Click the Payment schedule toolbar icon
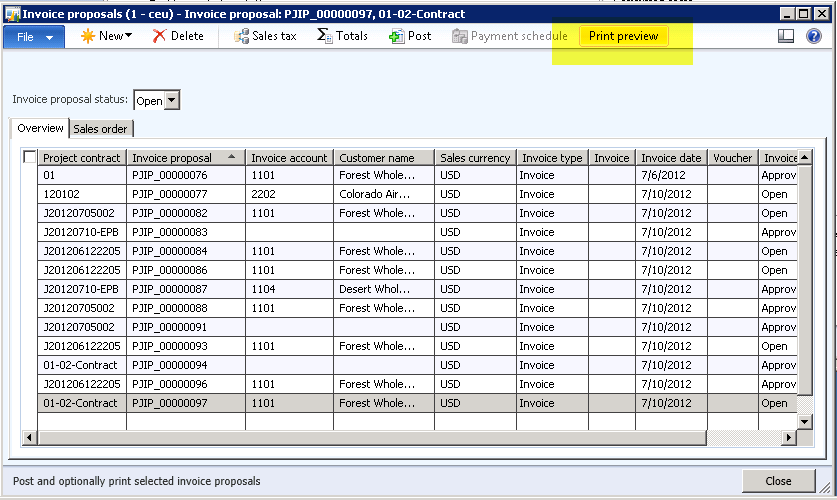 click(459, 36)
